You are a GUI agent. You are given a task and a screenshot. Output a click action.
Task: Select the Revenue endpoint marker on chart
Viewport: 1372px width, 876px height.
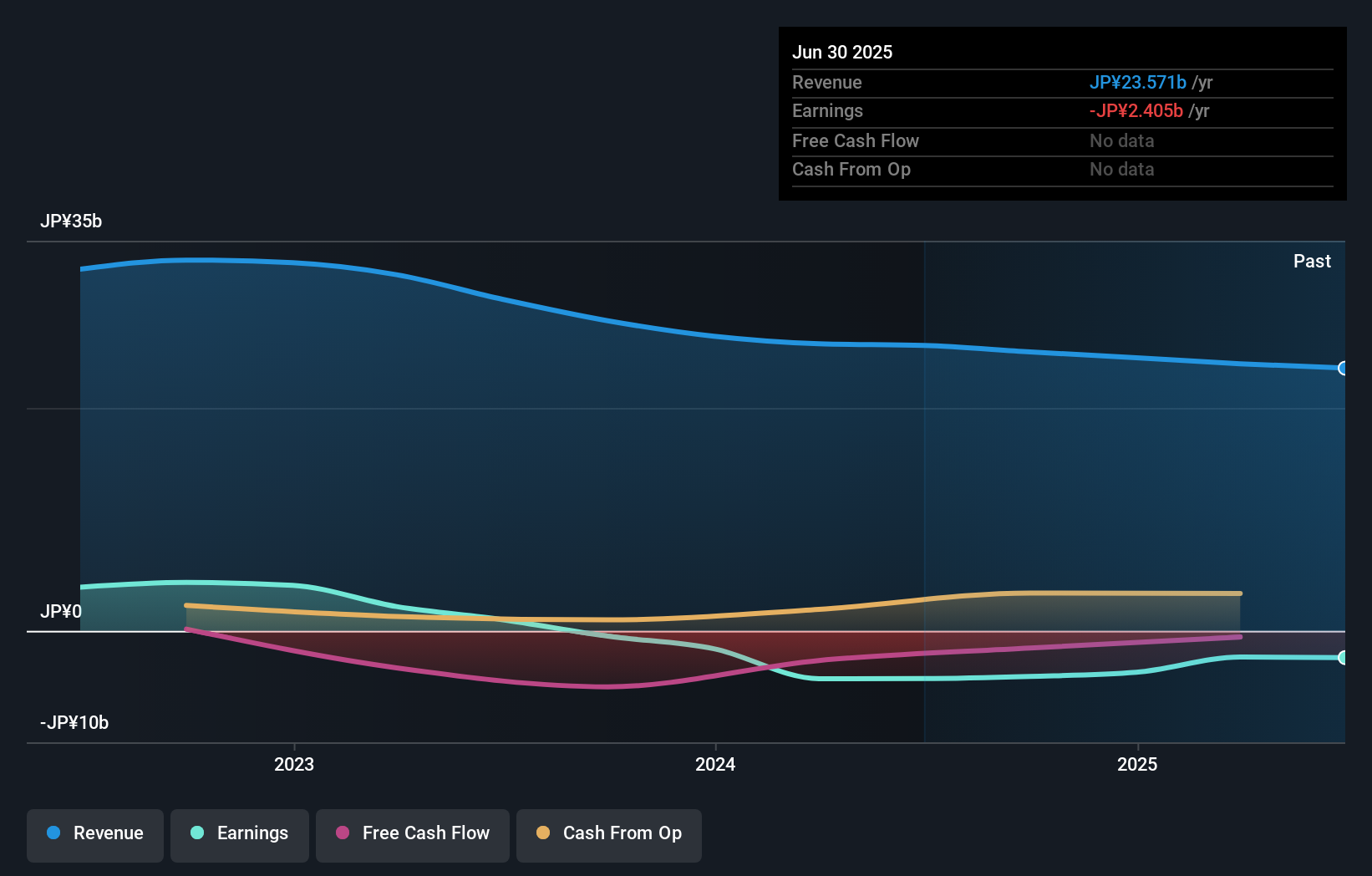(x=1344, y=368)
